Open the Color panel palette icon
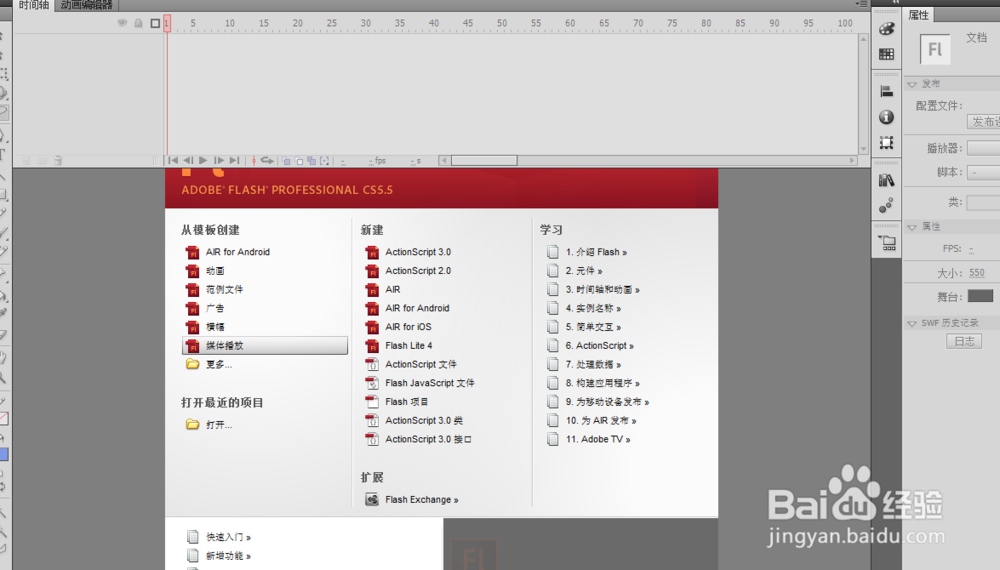This screenshot has width=1000, height=570. pyautogui.click(x=886, y=29)
